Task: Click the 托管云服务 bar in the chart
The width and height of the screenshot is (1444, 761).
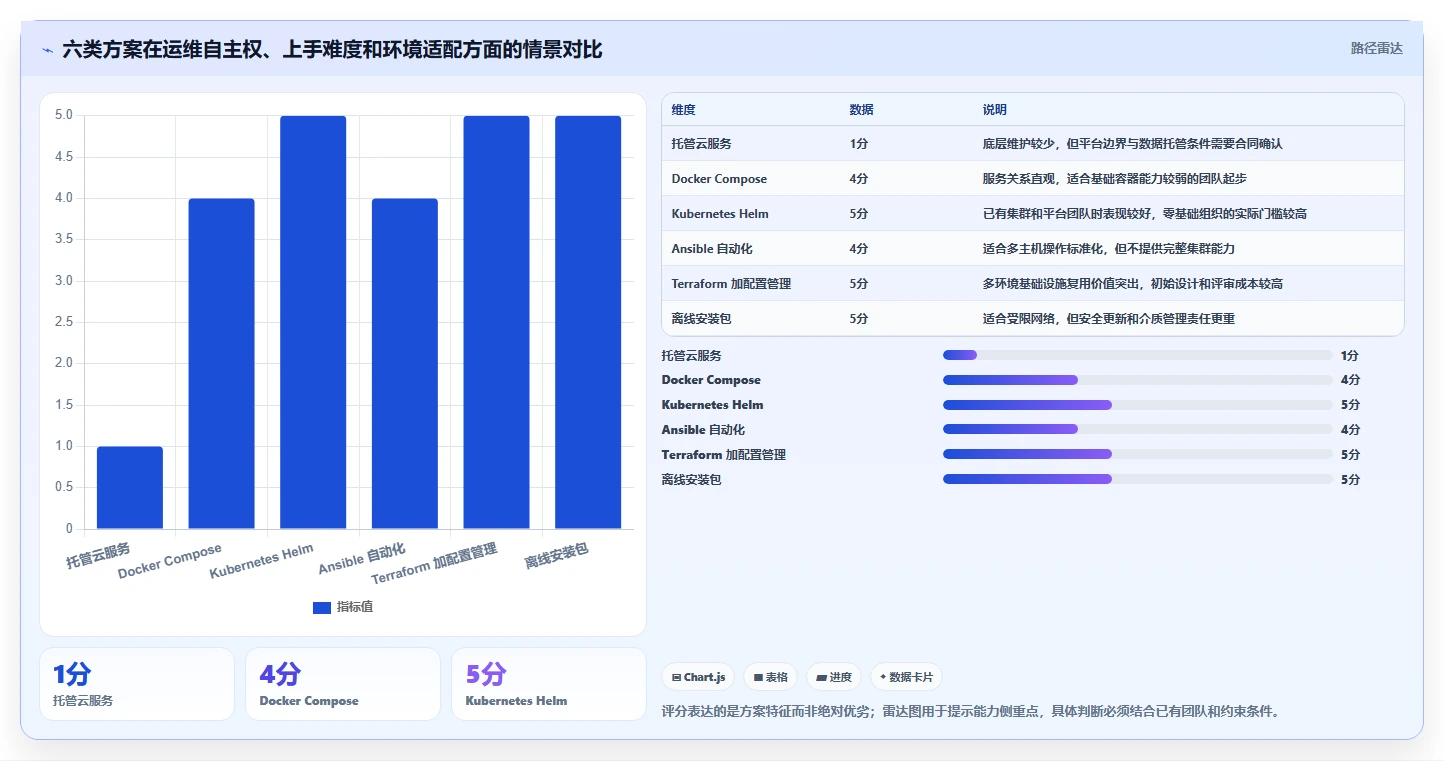Action: [130, 487]
